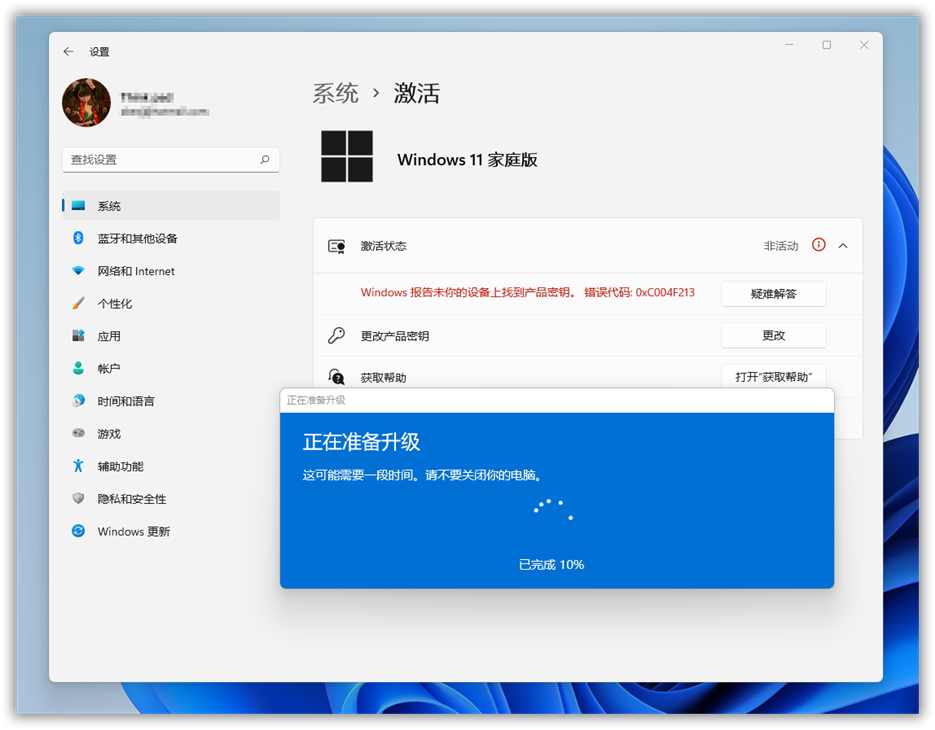Click the get help headset icon
Image resolution: width=935 pixels, height=730 pixels.
336,376
